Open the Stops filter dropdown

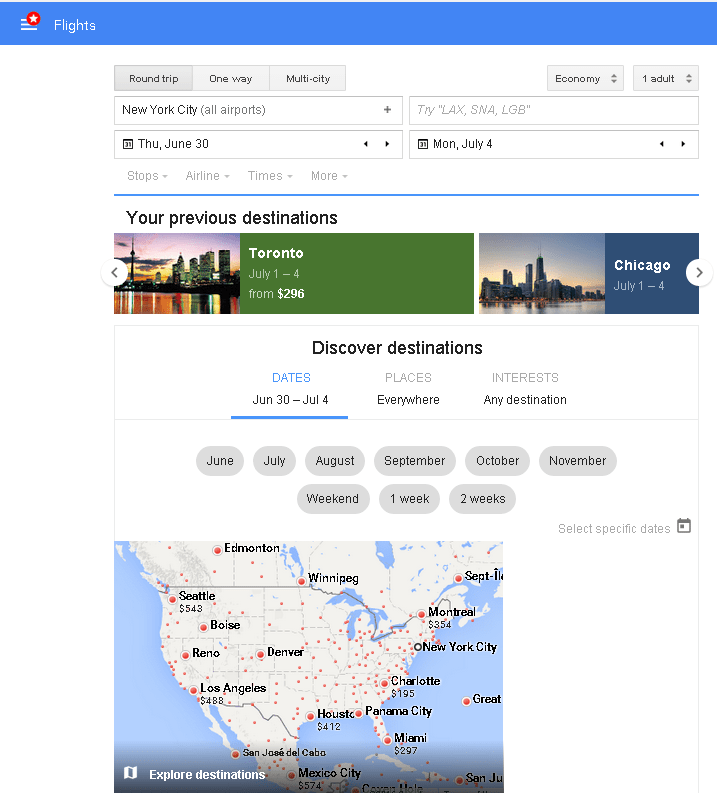148,176
